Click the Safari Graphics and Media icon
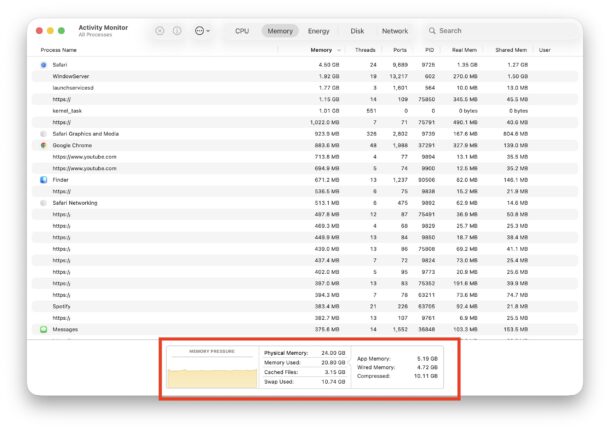Image resolution: width=610 pixels, height=431 pixels. pos(43,133)
